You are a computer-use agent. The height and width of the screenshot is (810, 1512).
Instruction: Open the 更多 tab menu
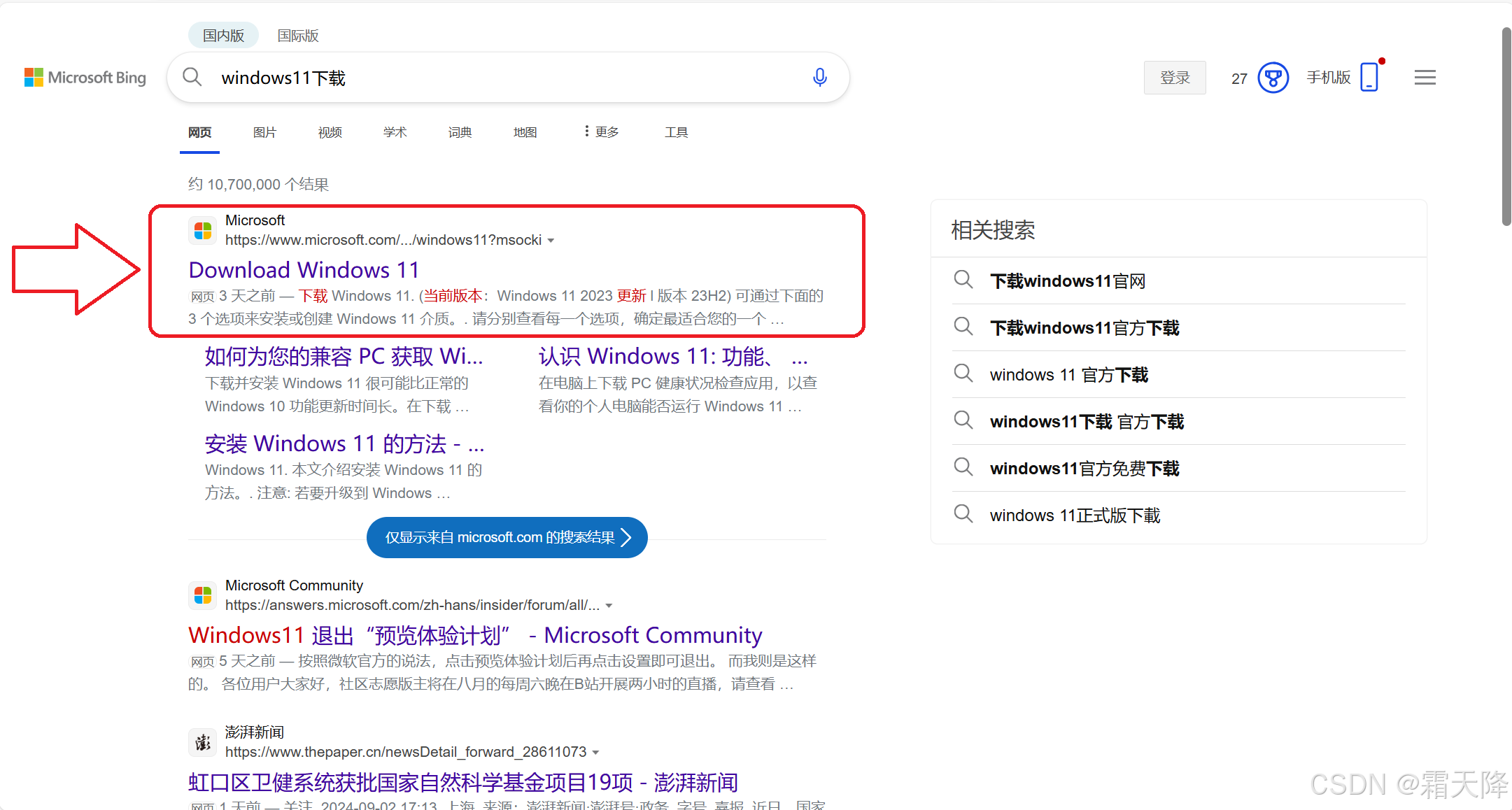pyautogui.click(x=602, y=132)
